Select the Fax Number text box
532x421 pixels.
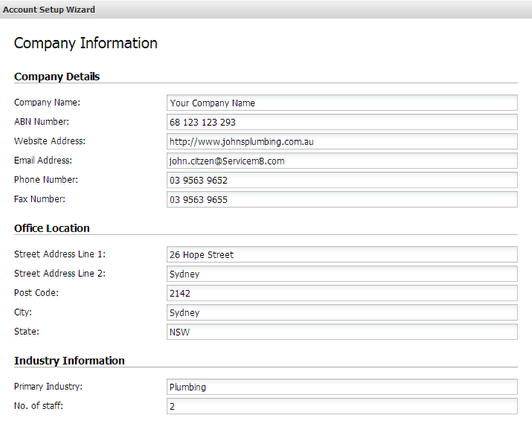[x=342, y=199]
